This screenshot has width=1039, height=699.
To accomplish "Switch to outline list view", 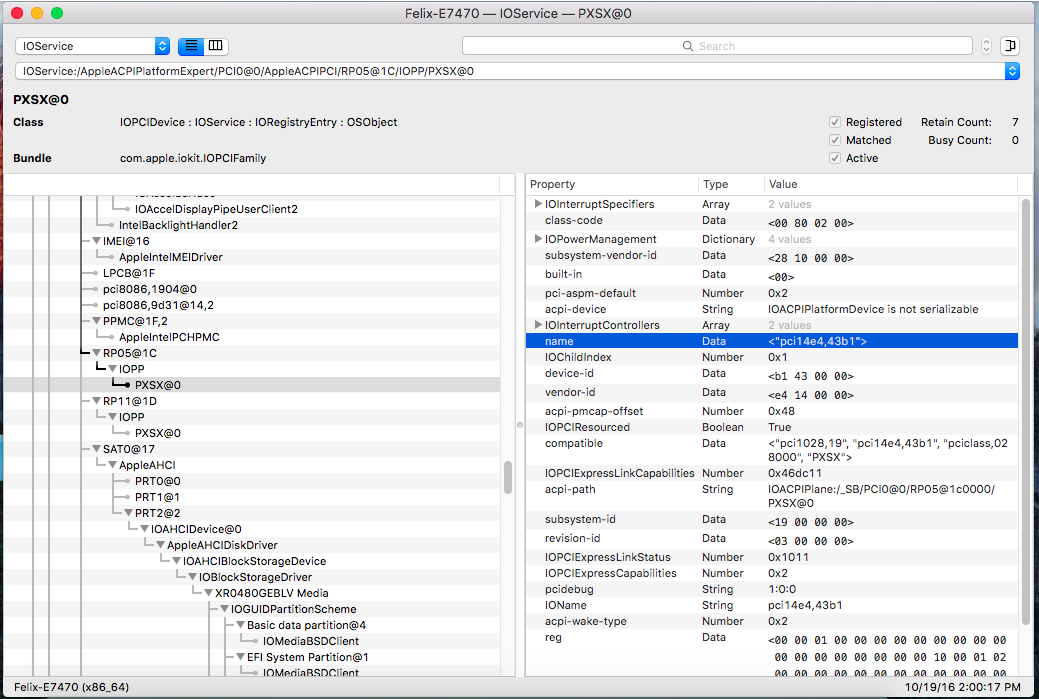I will click(191, 46).
